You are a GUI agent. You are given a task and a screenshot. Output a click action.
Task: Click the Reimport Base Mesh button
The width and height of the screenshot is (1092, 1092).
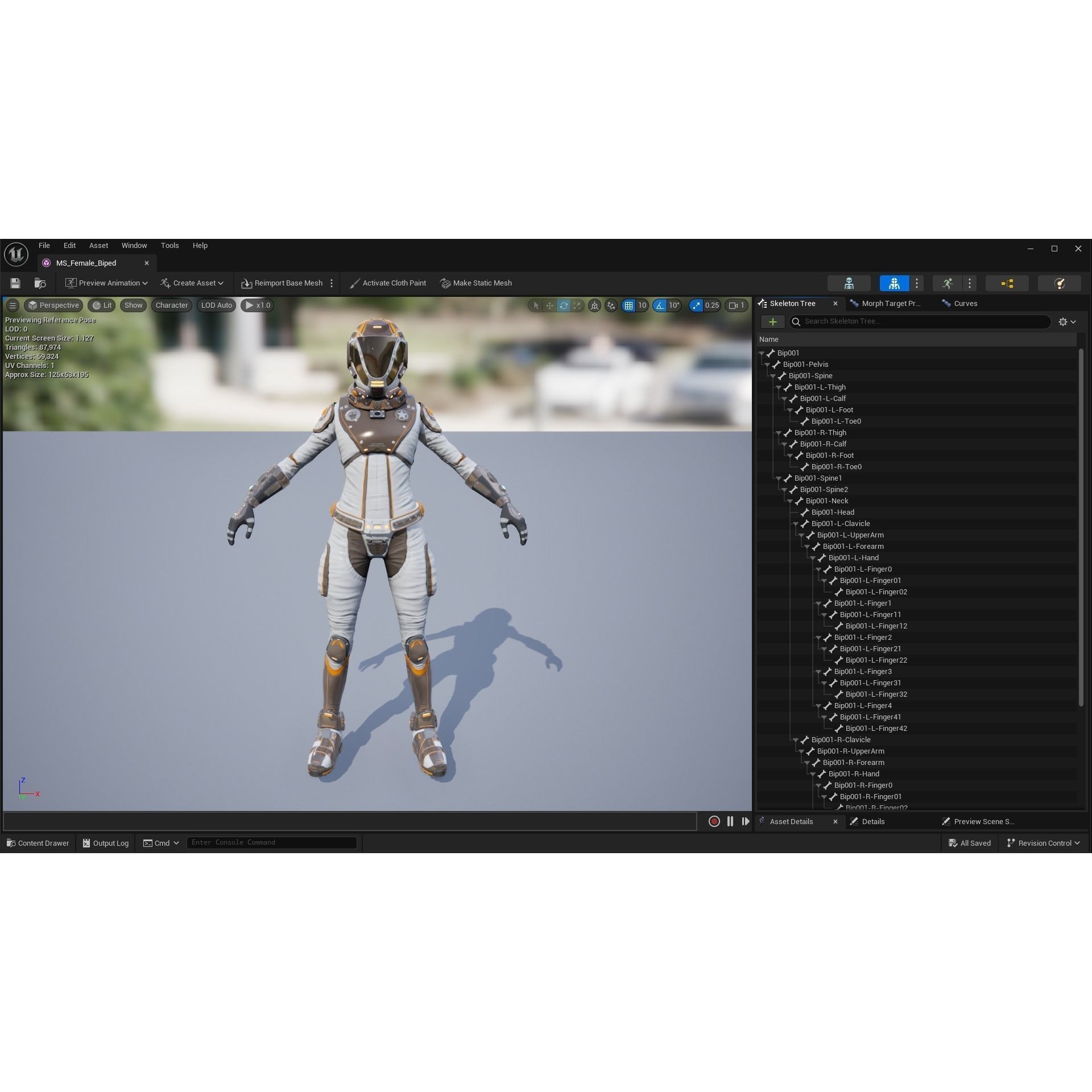(x=282, y=283)
